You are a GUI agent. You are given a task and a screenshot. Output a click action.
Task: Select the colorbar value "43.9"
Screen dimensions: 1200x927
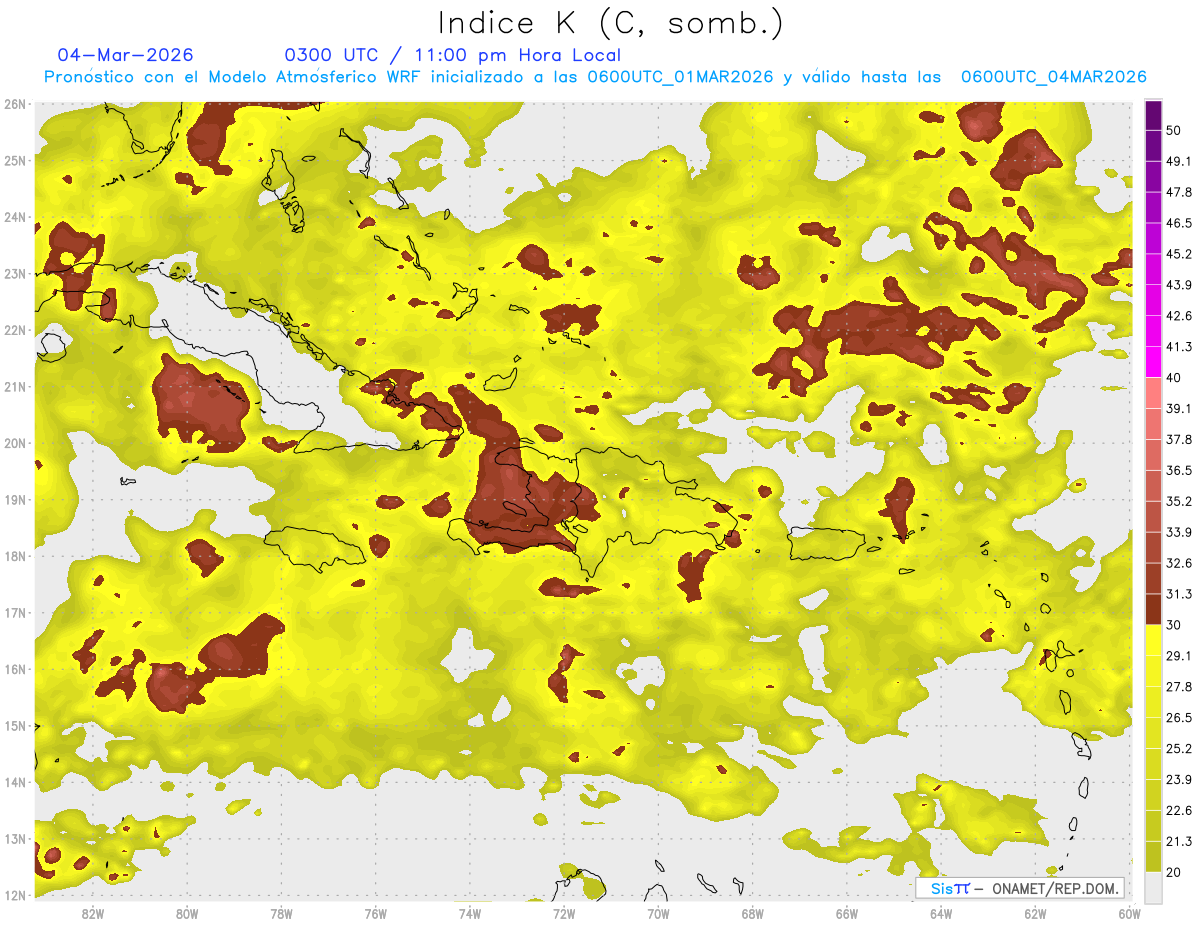tap(1178, 285)
